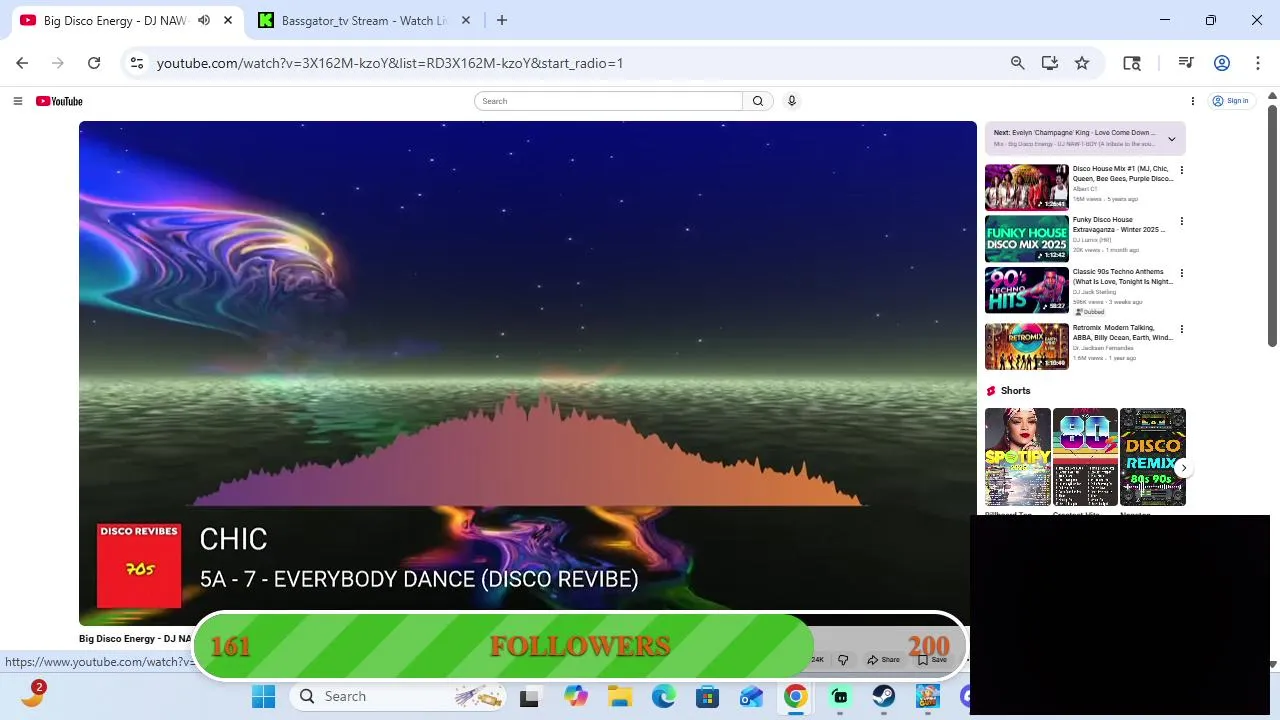Open Classic 90s Techno Anthems title link
This screenshot has width=1280, height=720.
pos(1123,277)
